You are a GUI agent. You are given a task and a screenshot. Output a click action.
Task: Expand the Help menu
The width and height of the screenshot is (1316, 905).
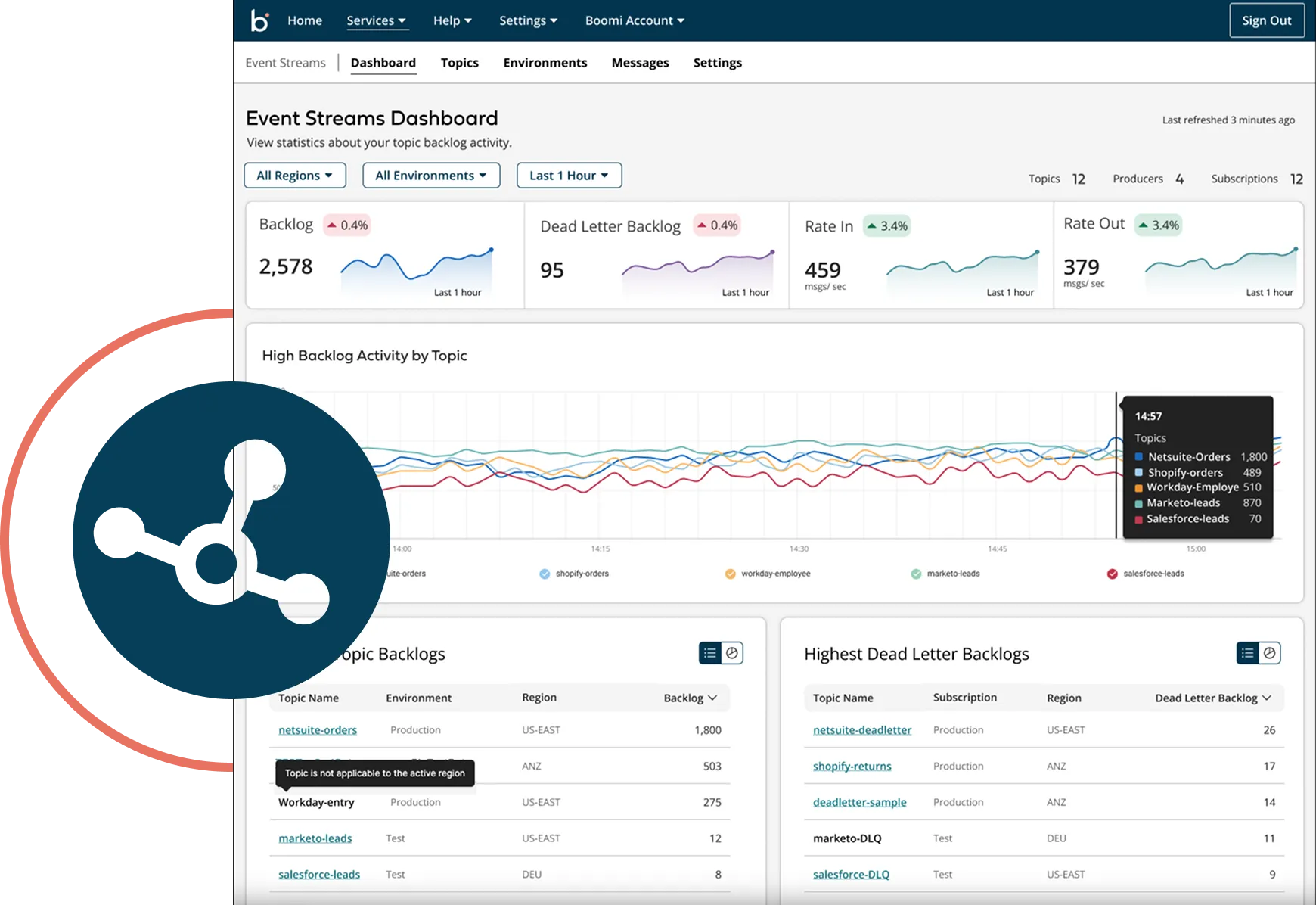click(452, 20)
